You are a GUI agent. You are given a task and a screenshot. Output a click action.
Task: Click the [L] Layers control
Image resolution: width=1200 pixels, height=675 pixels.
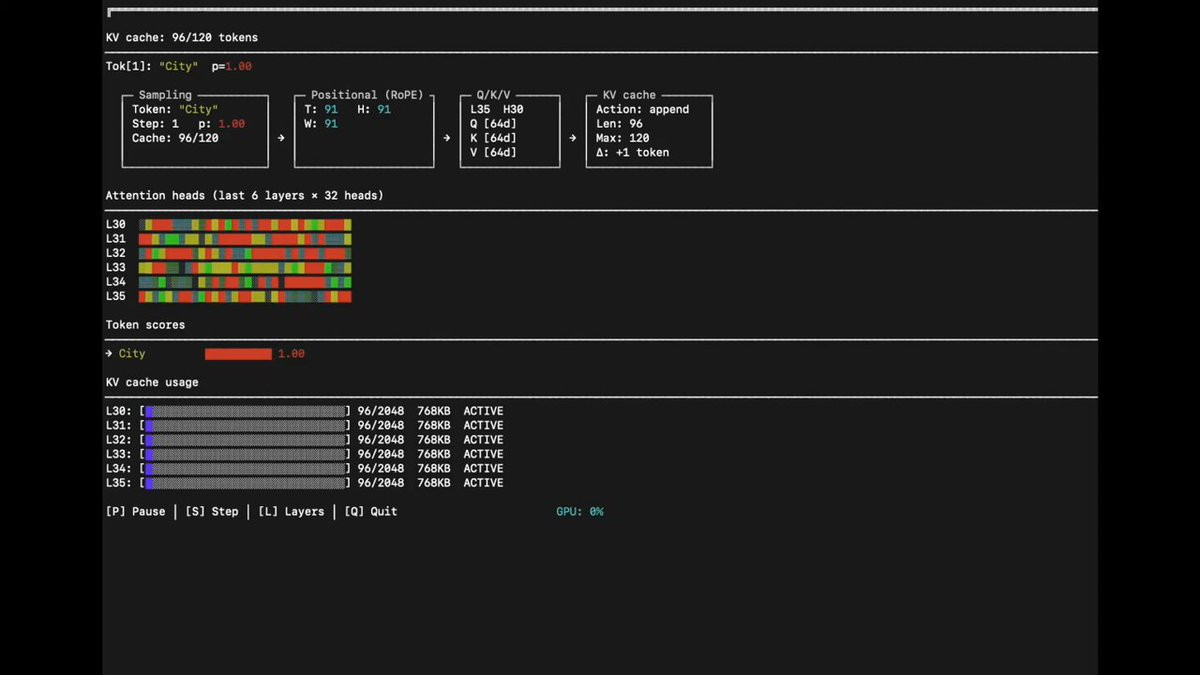[291, 511]
